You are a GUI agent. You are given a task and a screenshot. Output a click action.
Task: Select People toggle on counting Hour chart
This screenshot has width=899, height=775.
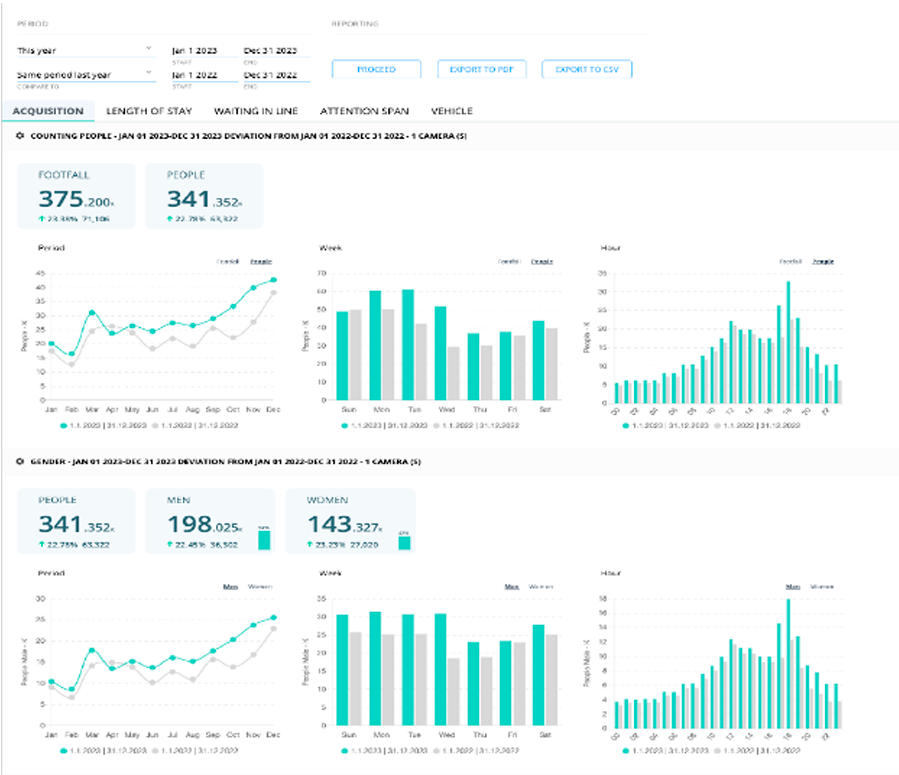[823, 261]
